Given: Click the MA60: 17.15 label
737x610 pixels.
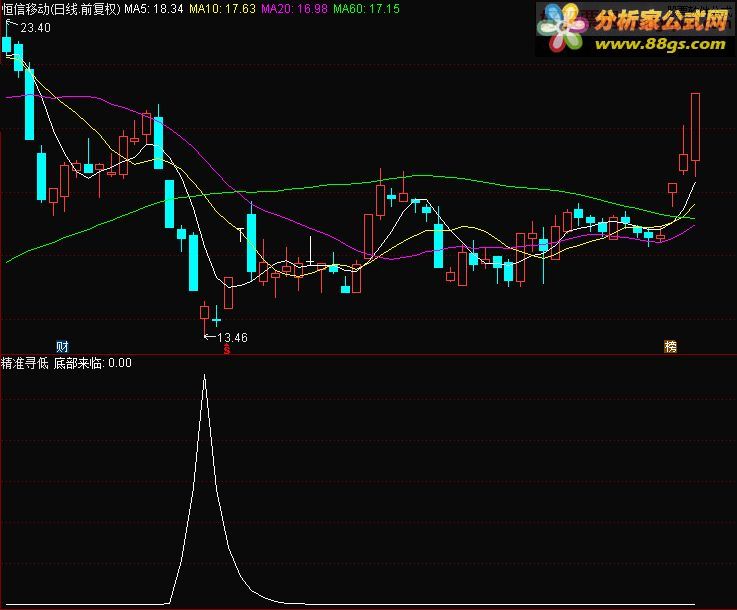Looking at the screenshot, I should coord(366,9).
